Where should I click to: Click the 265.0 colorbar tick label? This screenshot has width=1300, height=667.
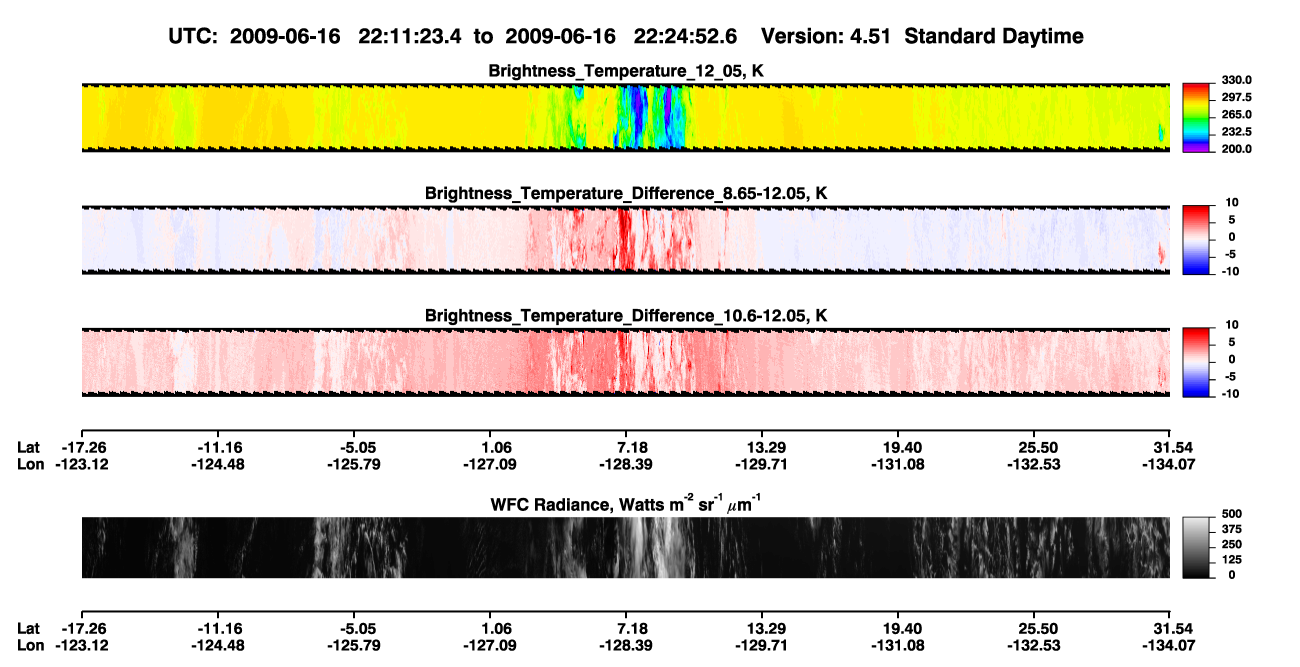coord(1236,114)
